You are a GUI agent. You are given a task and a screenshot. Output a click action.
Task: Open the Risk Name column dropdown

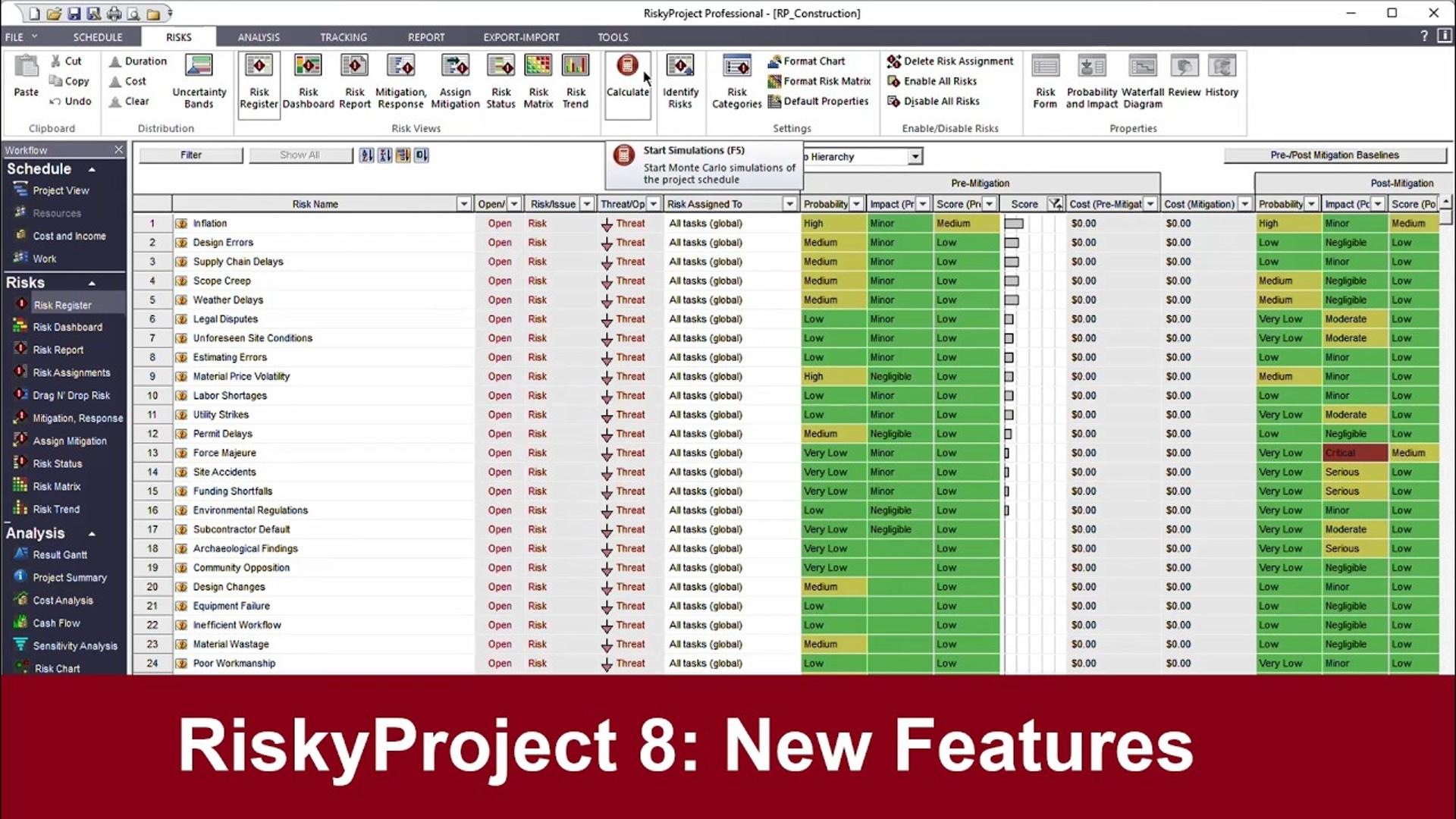point(463,204)
